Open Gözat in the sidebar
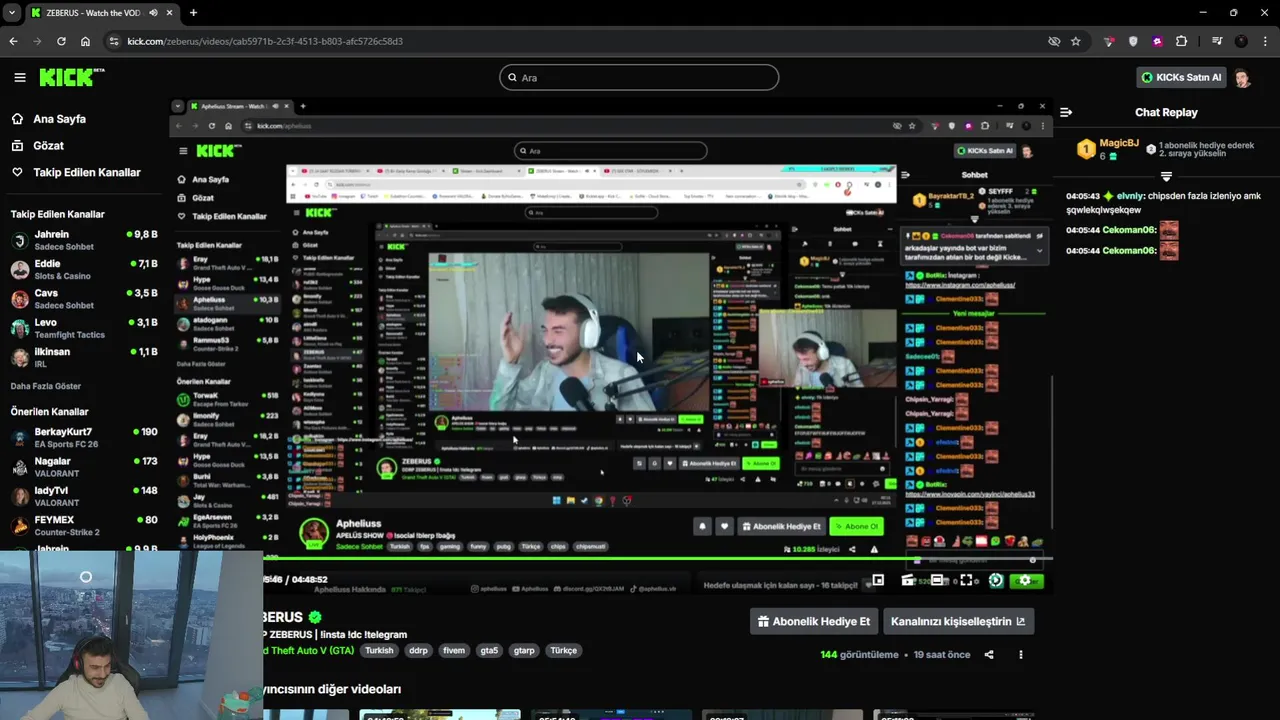 point(48,146)
